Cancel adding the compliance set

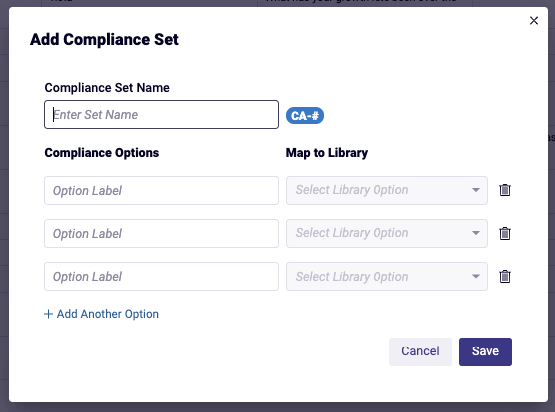click(420, 351)
